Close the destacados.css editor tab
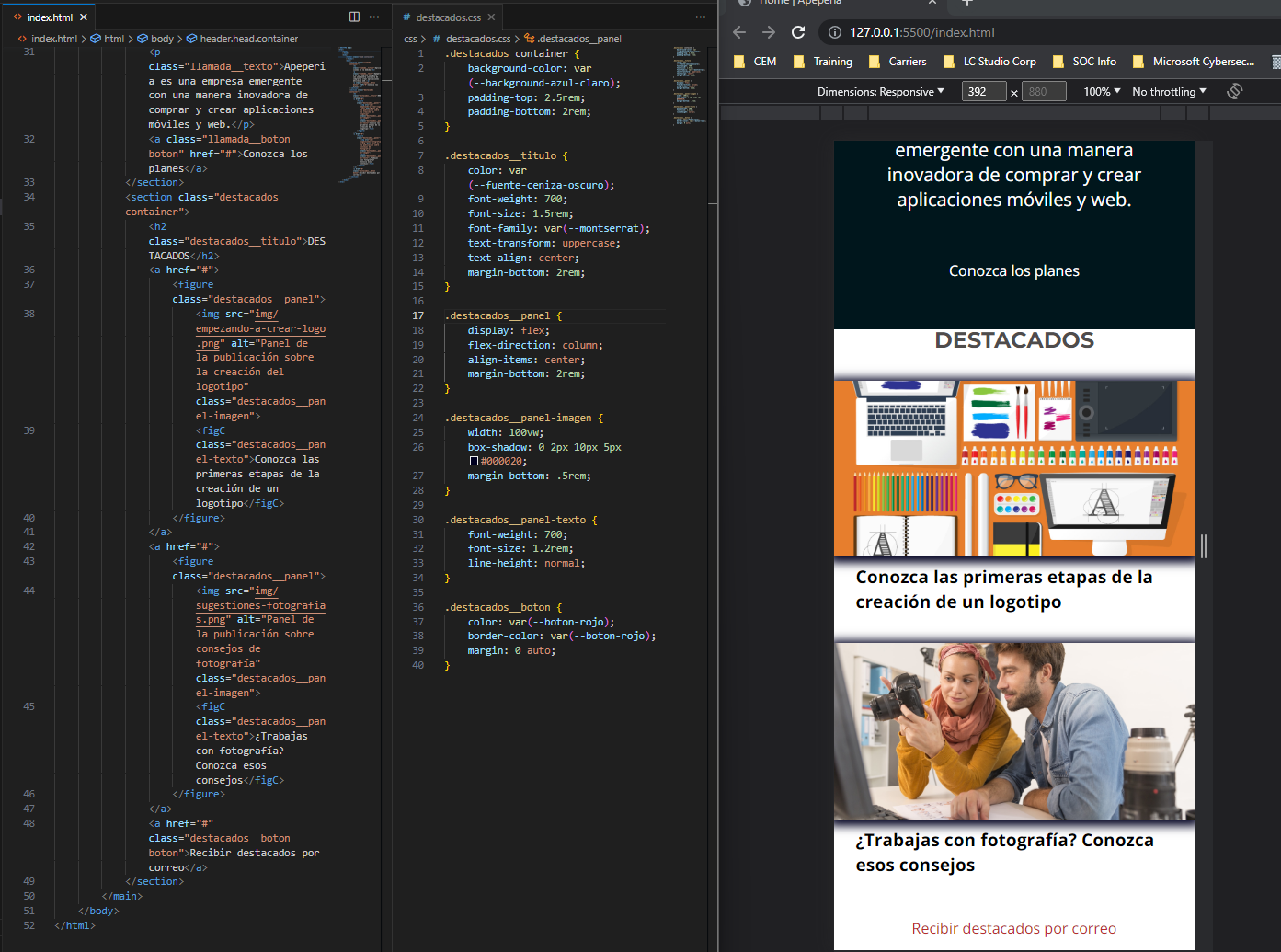The height and width of the screenshot is (952, 1281). coord(491,17)
